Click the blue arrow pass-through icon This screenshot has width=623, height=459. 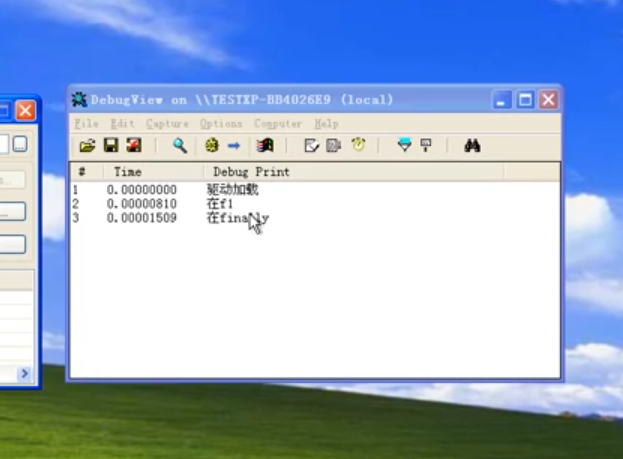click(x=234, y=145)
